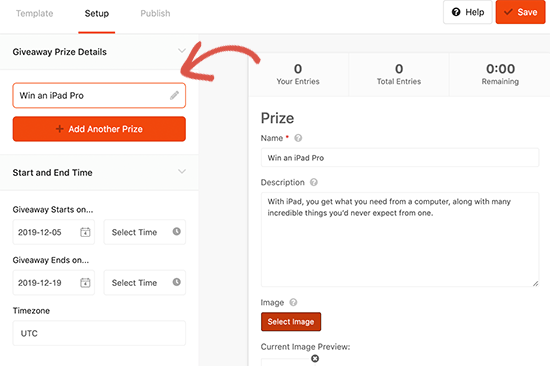
Task: Click the clock icon for the end time
Action: (x=176, y=282)
